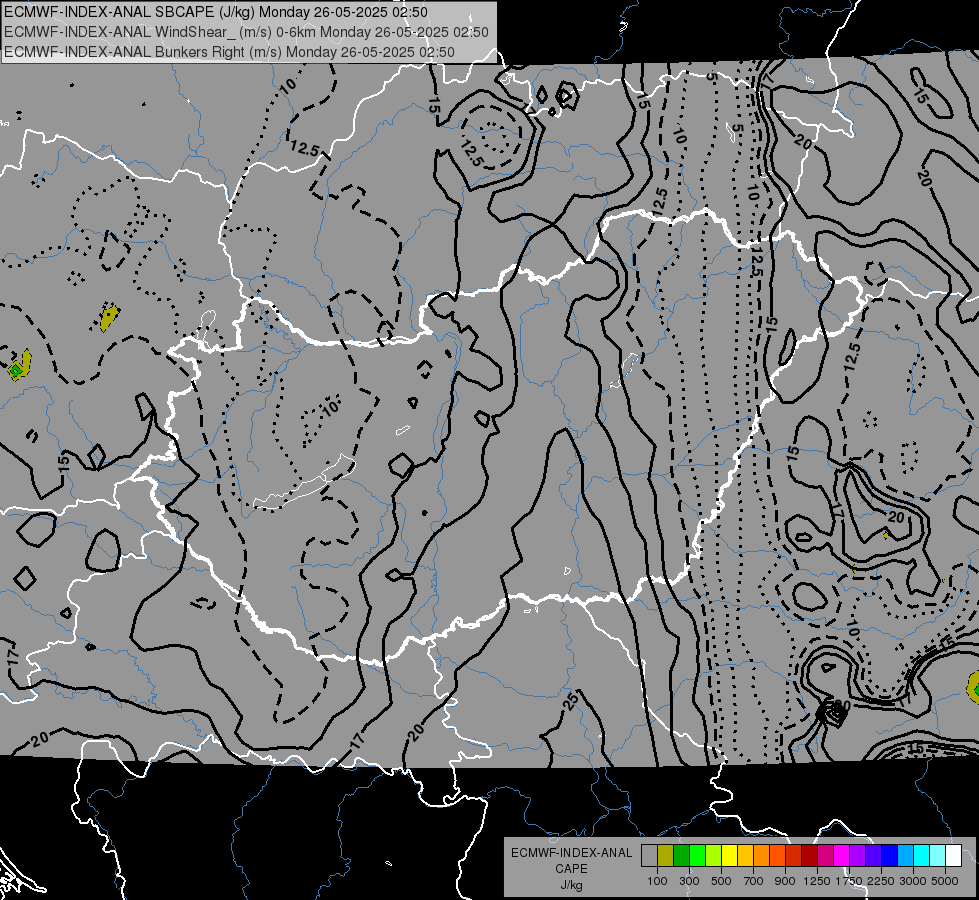Screen dimensions: 979x900
Task: Click the 300 legend scale value
Action: (689, 881)
